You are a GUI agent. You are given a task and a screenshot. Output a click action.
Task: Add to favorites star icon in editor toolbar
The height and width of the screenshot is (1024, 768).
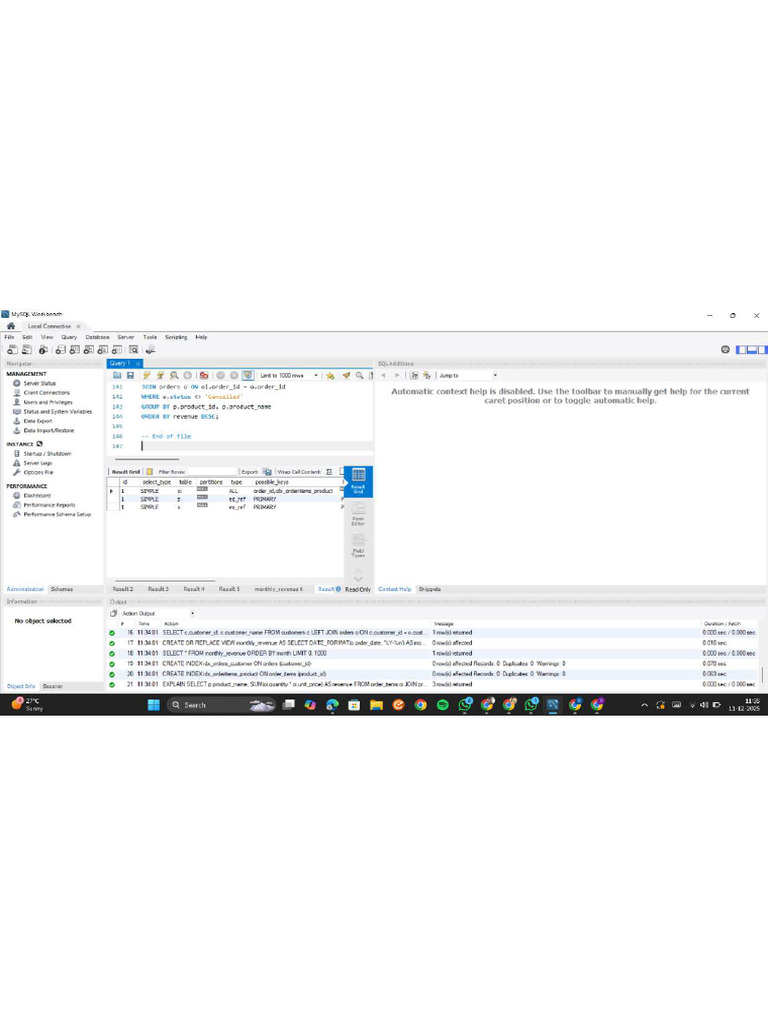click(x=330, y=376)
